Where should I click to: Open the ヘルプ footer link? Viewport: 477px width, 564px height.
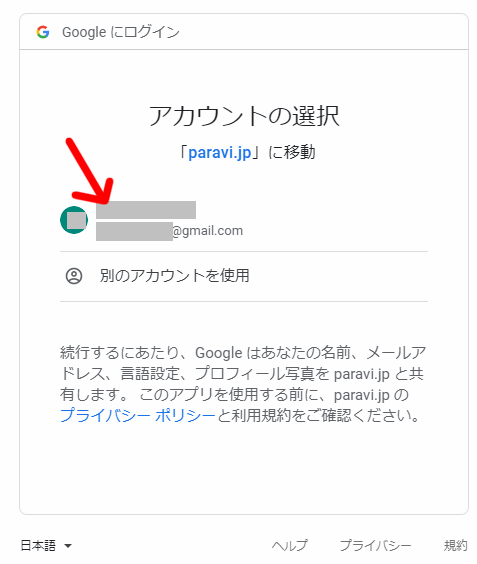coord(289,546)
